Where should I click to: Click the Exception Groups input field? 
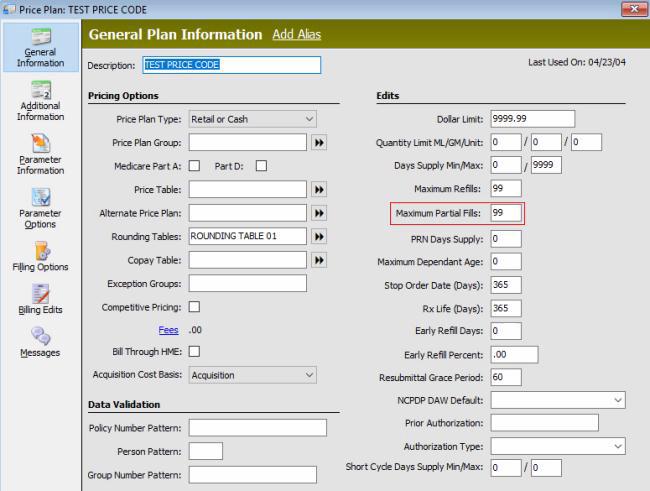pos(248,284)
